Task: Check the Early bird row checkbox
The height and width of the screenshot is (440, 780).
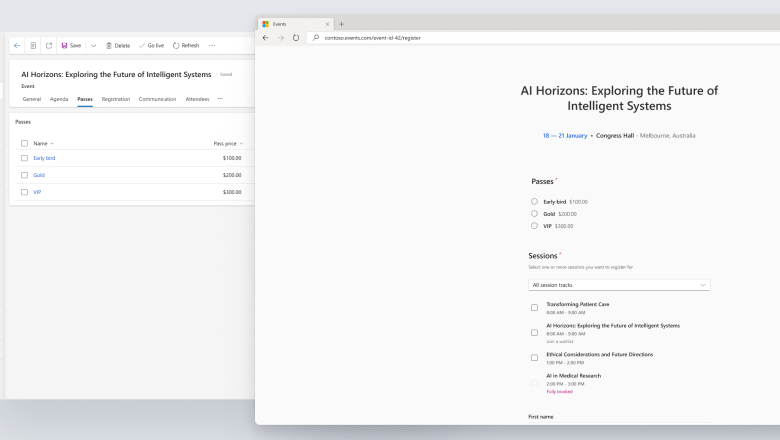Action: tap(24, 158)
